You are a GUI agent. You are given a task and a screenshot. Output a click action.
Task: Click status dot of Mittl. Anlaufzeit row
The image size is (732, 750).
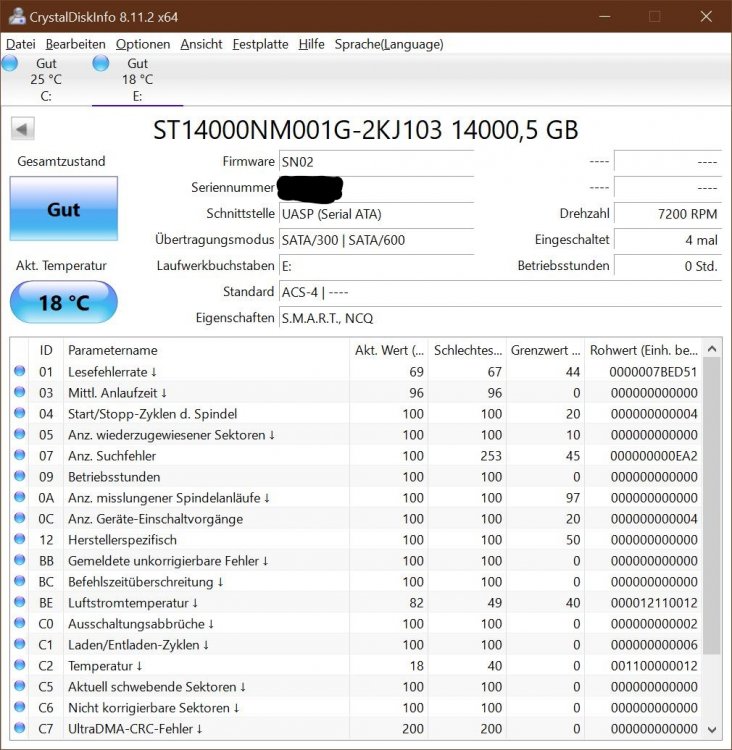tap(20, 392)
